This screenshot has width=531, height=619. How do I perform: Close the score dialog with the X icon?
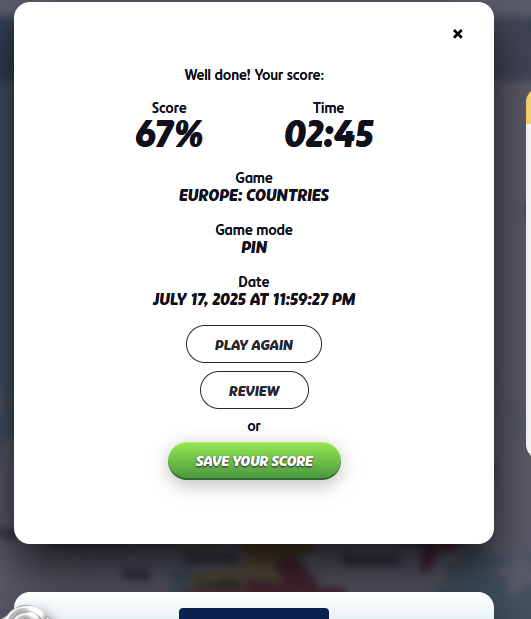(x=458, y=34)
